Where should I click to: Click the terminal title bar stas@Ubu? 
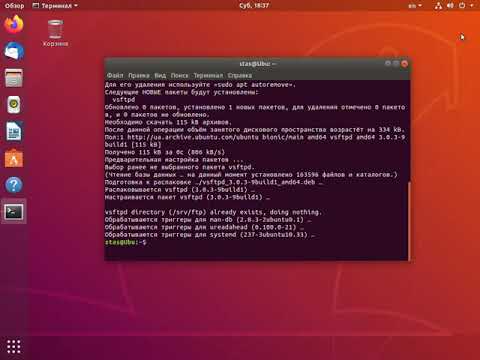point(257,63)
